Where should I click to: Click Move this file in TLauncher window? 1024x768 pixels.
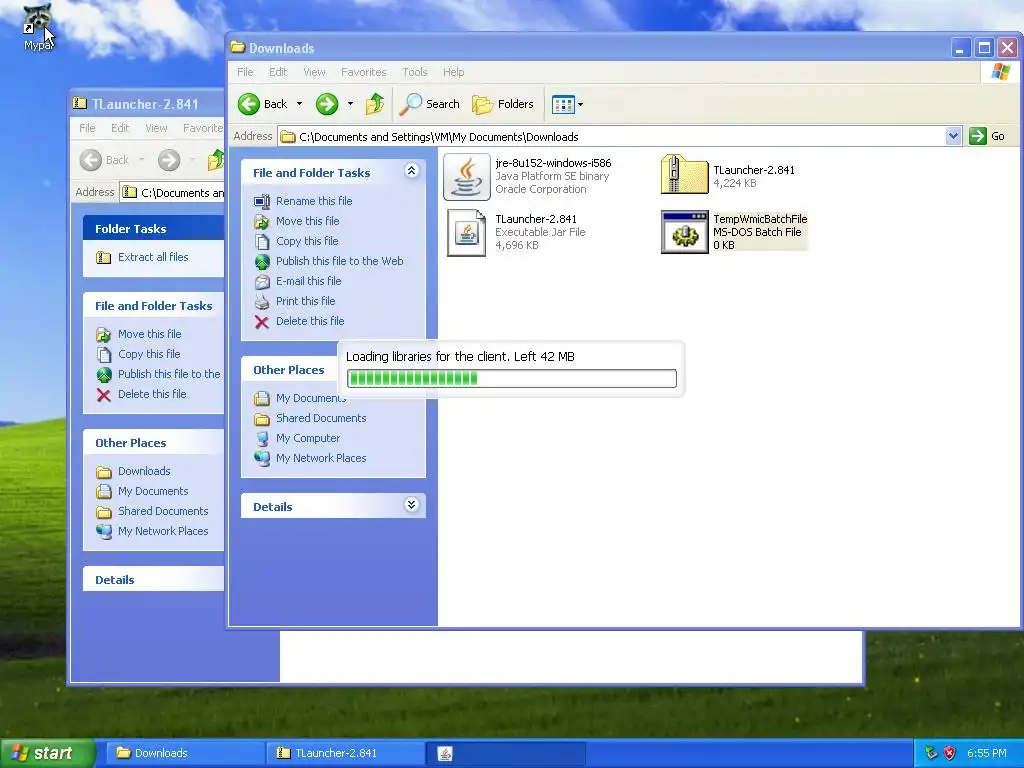(x=150, y=334)
